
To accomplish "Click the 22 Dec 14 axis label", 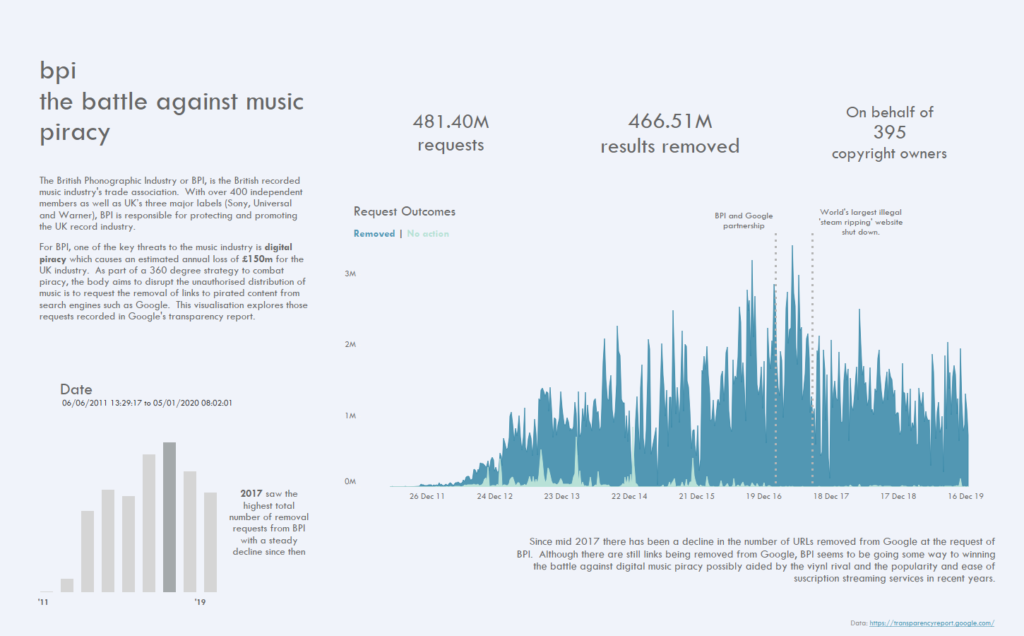I will (628, 495).
